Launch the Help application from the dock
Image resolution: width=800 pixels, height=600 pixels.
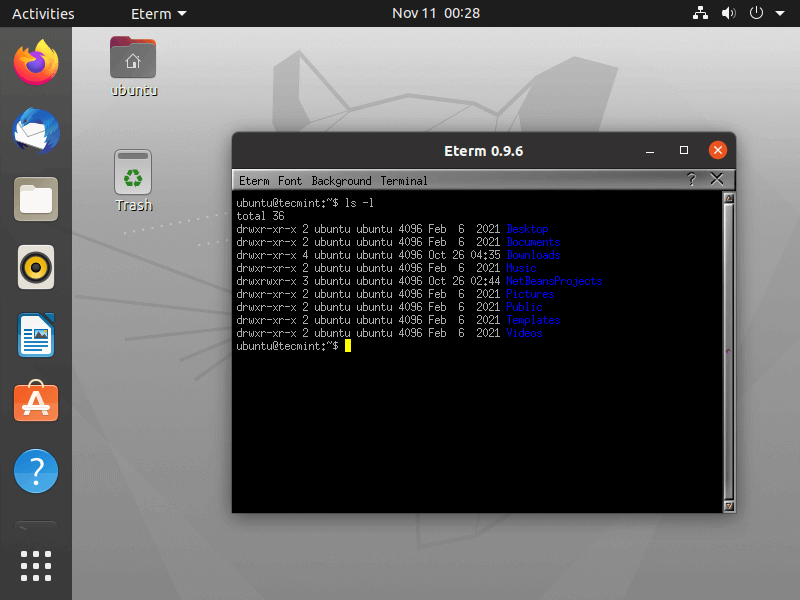(35, 471)
